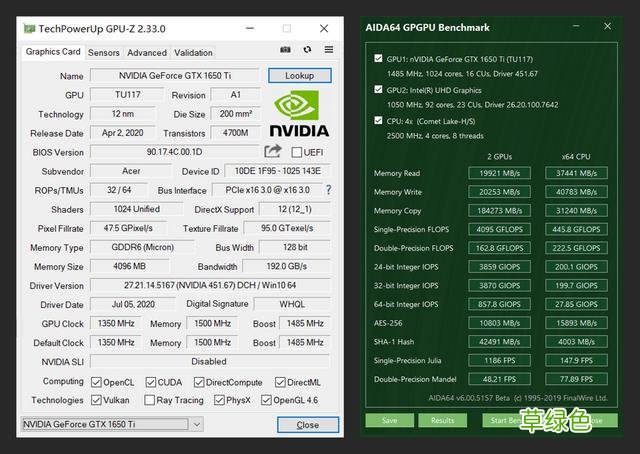Click the Memory Copy 184273 MB/s result
Image resolution: width=640 pixels, height=454 pixels.
tap(500, 211)
